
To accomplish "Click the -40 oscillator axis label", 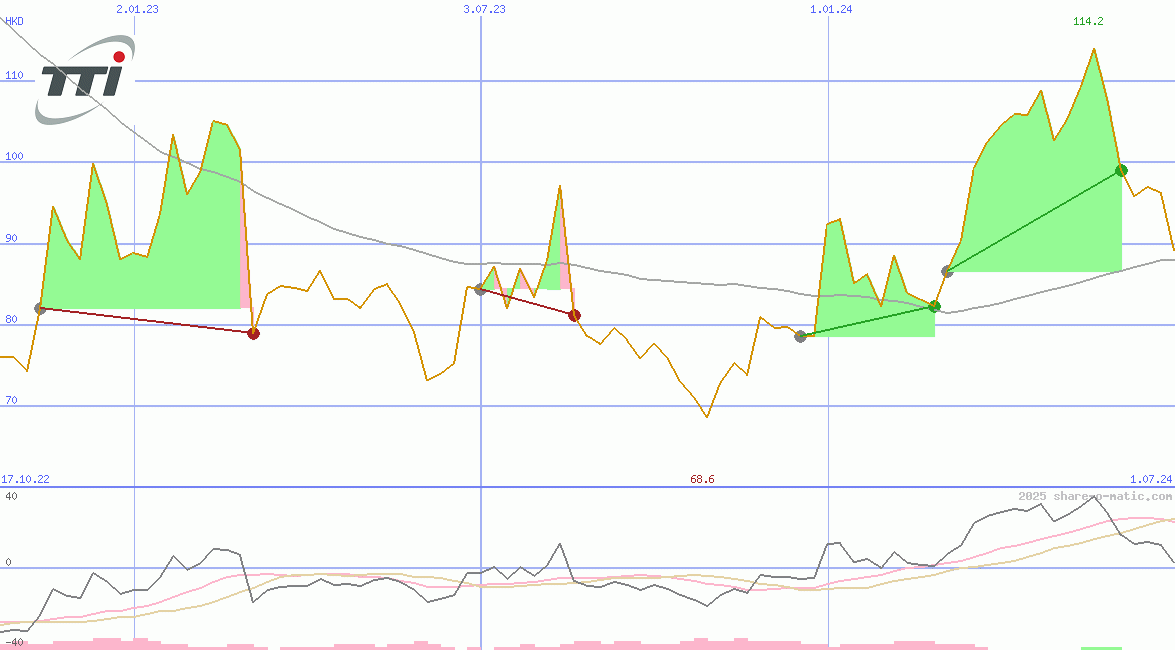I will pyautogui.click(x=12, y=642).
